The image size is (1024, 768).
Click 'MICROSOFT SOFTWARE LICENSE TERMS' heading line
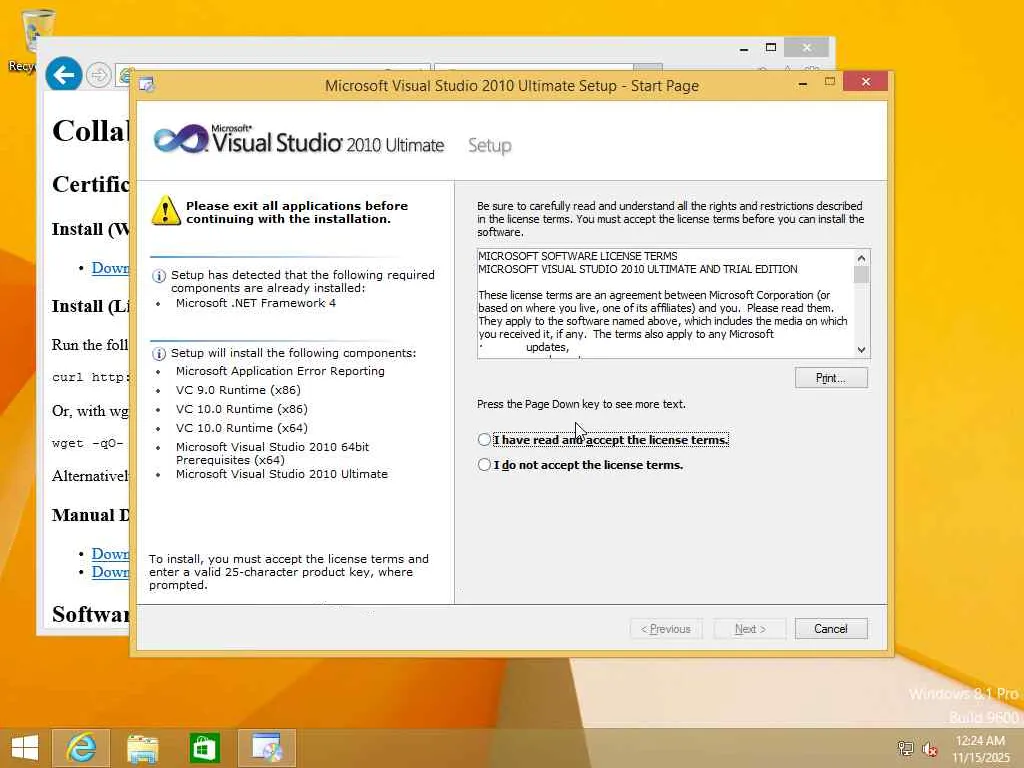point(578,256)
